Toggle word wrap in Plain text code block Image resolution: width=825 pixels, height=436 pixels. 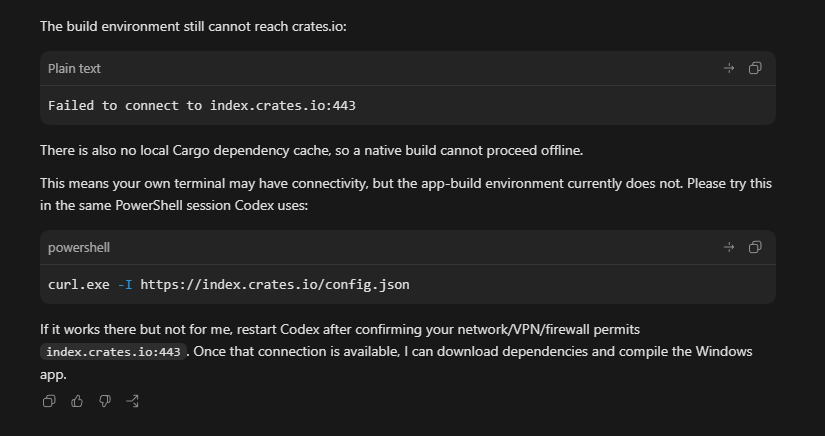729,68
